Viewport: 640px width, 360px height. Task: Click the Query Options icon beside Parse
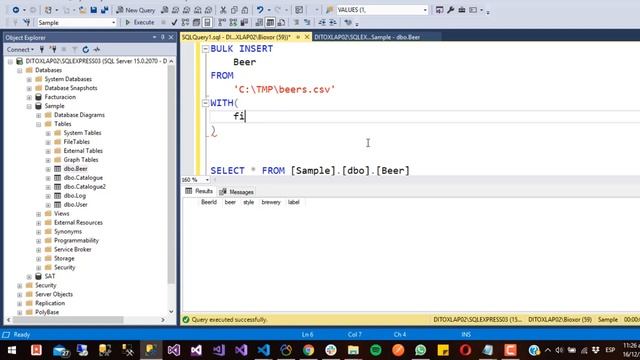click(x=196, y=22)
